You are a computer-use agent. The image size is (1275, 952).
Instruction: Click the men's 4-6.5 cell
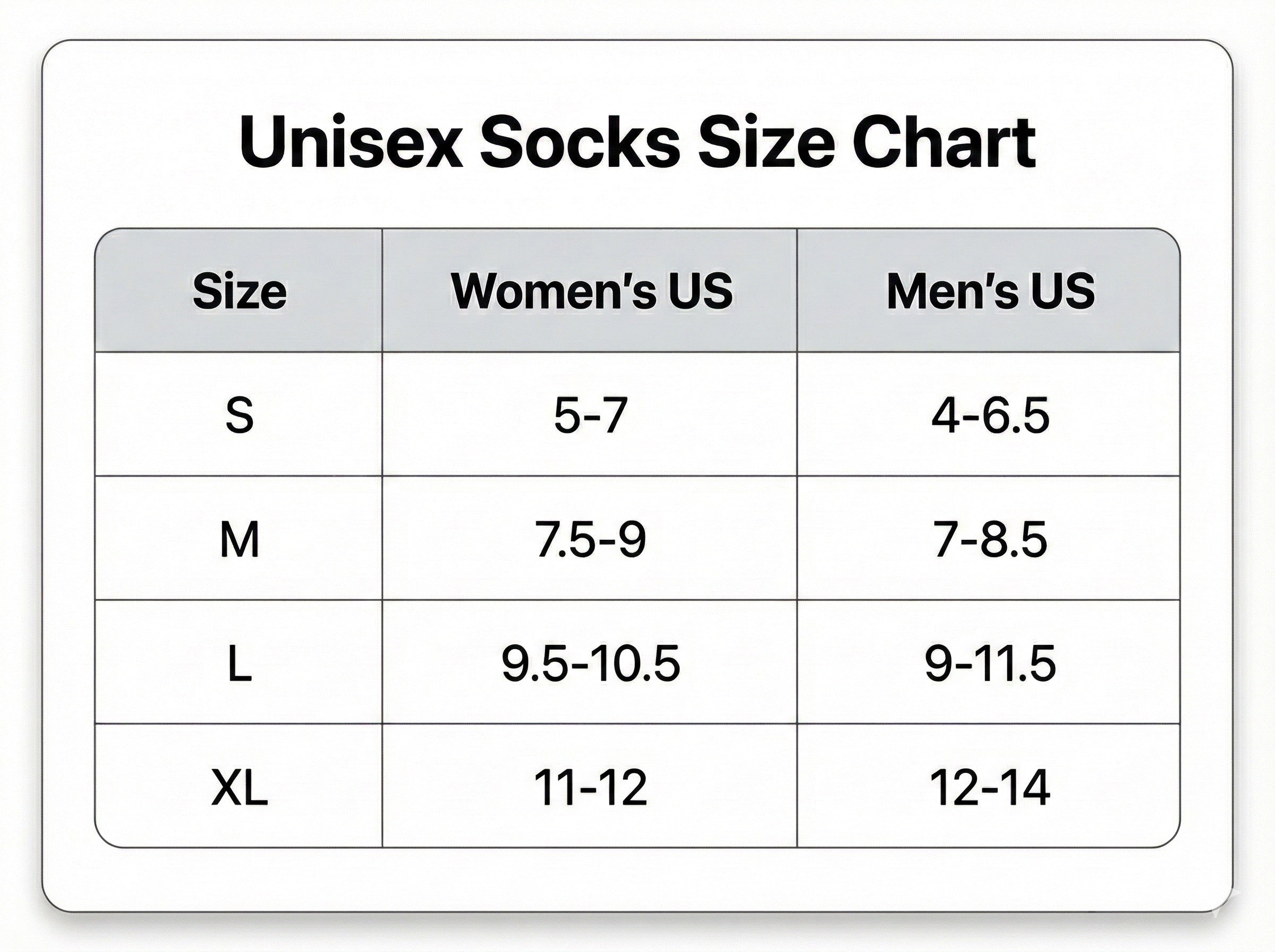(990, 415)
